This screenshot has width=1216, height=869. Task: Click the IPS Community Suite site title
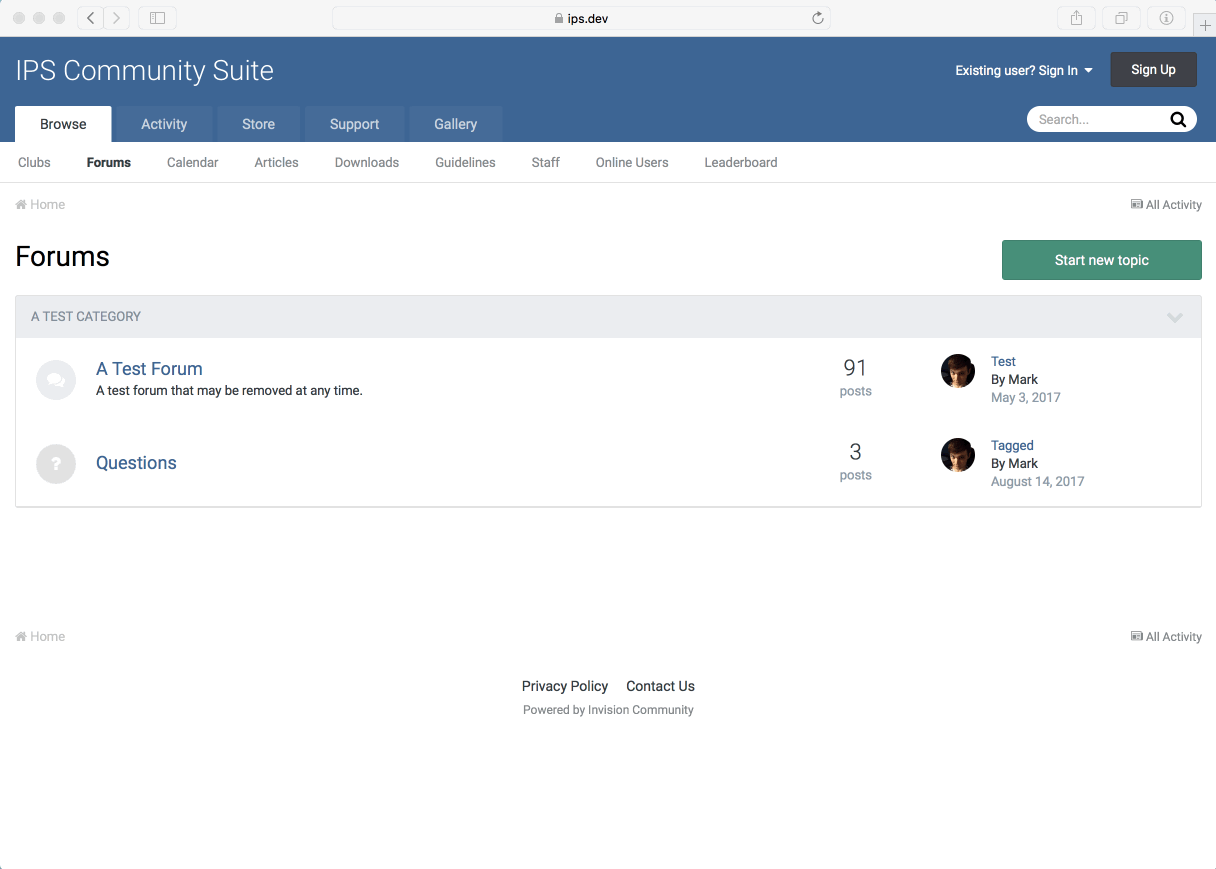pyautogui.click(x=145, y=71)
